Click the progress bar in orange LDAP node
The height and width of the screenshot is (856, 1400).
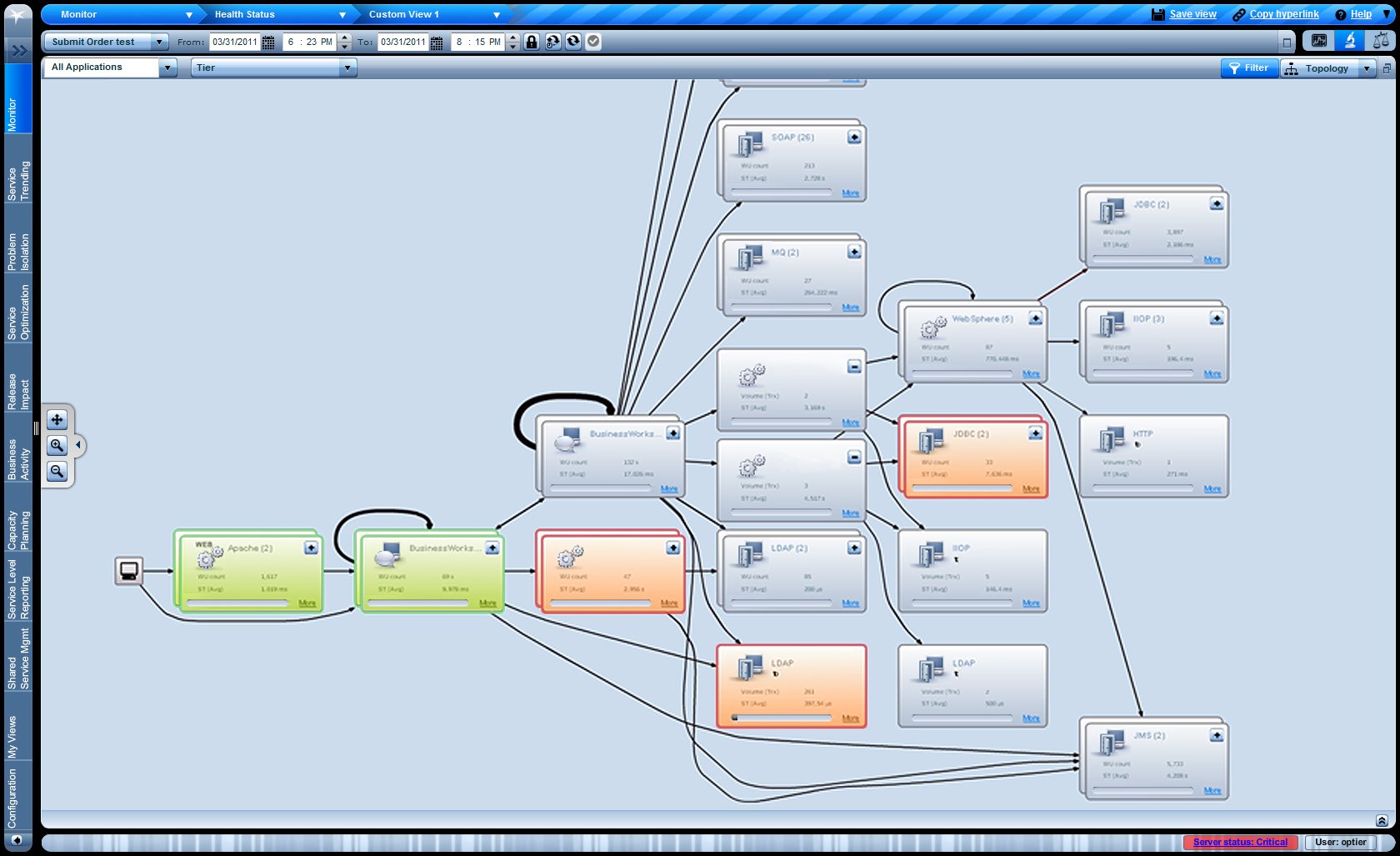pyautogui.click(x=781, y=718)
